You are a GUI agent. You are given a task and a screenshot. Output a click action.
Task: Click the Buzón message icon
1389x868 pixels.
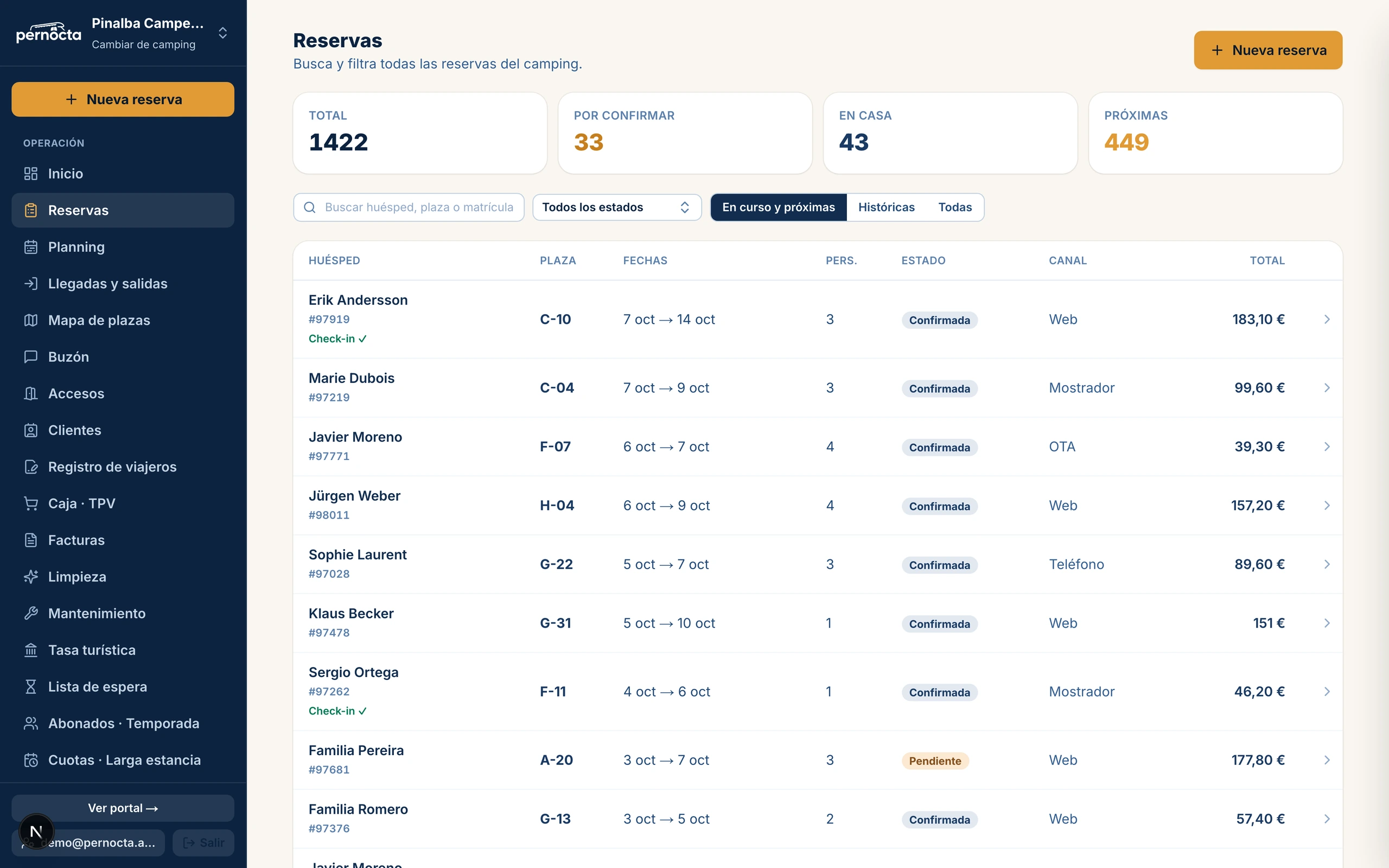31,357
